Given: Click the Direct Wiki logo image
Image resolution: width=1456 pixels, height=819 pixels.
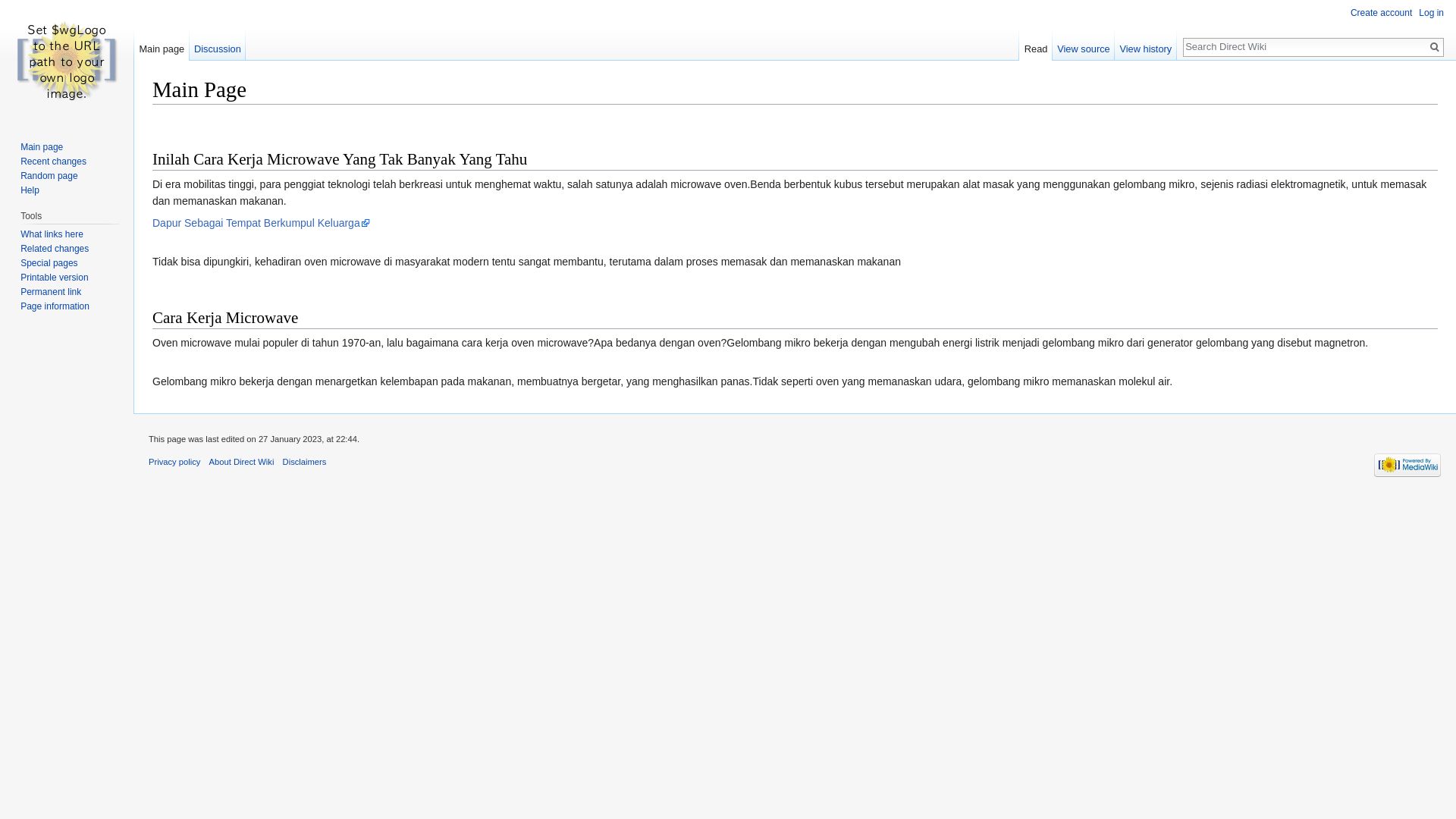Looking at the screenshot, I should tap(66, 61).
